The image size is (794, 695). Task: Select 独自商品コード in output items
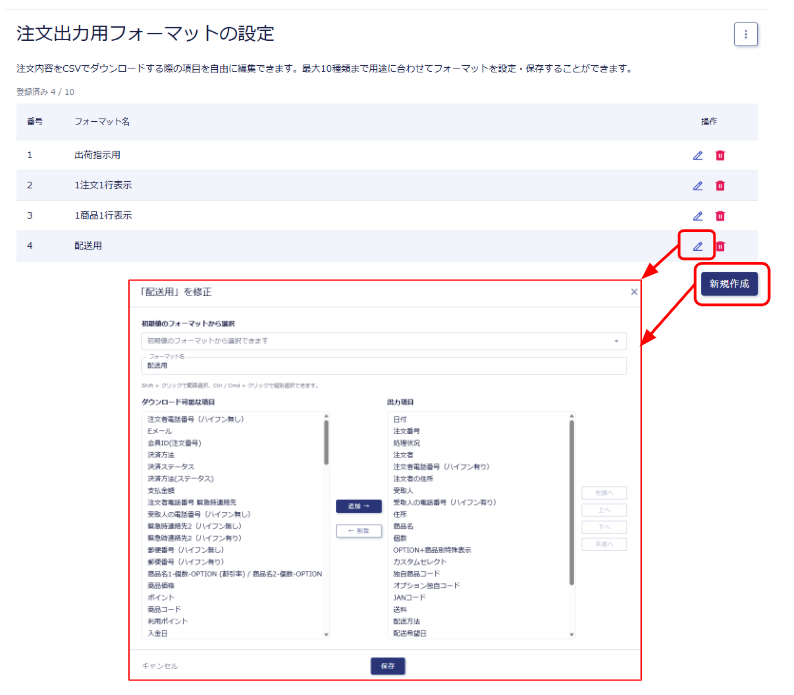[x=416, y=573]
